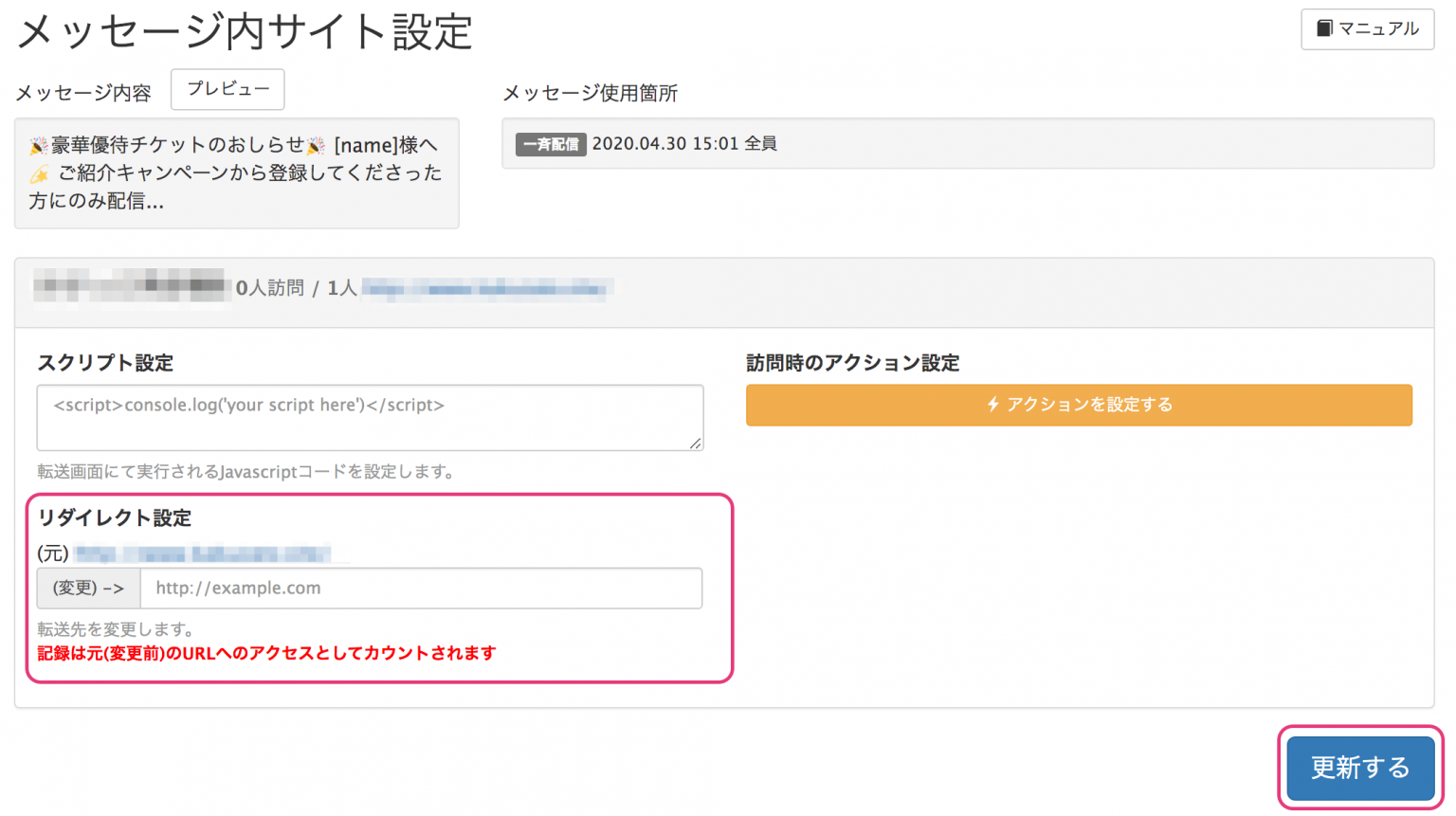Focus the スクリプト設定 script textarea

[370, 417]
